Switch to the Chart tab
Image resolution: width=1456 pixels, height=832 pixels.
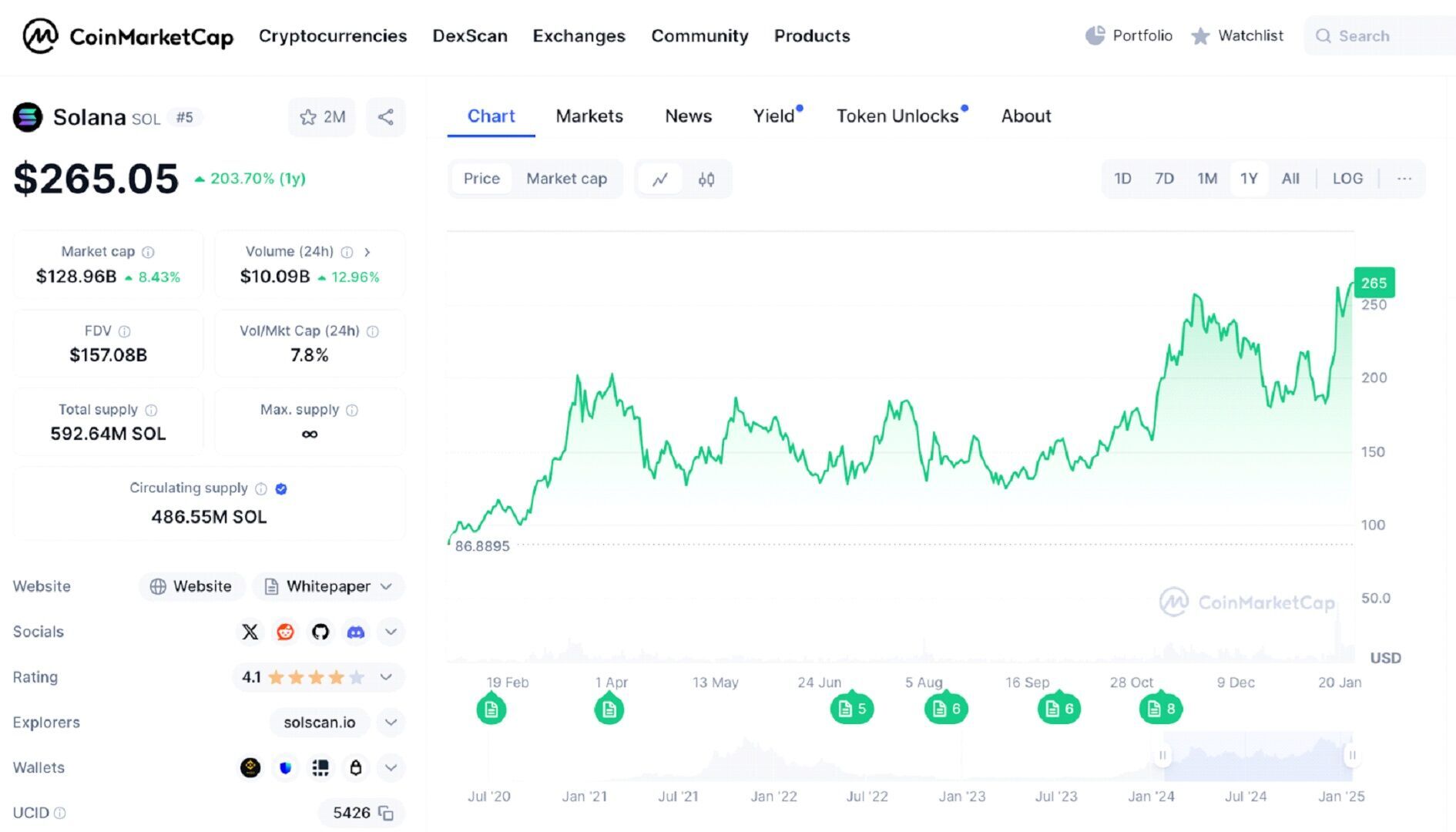click(491, 116)
